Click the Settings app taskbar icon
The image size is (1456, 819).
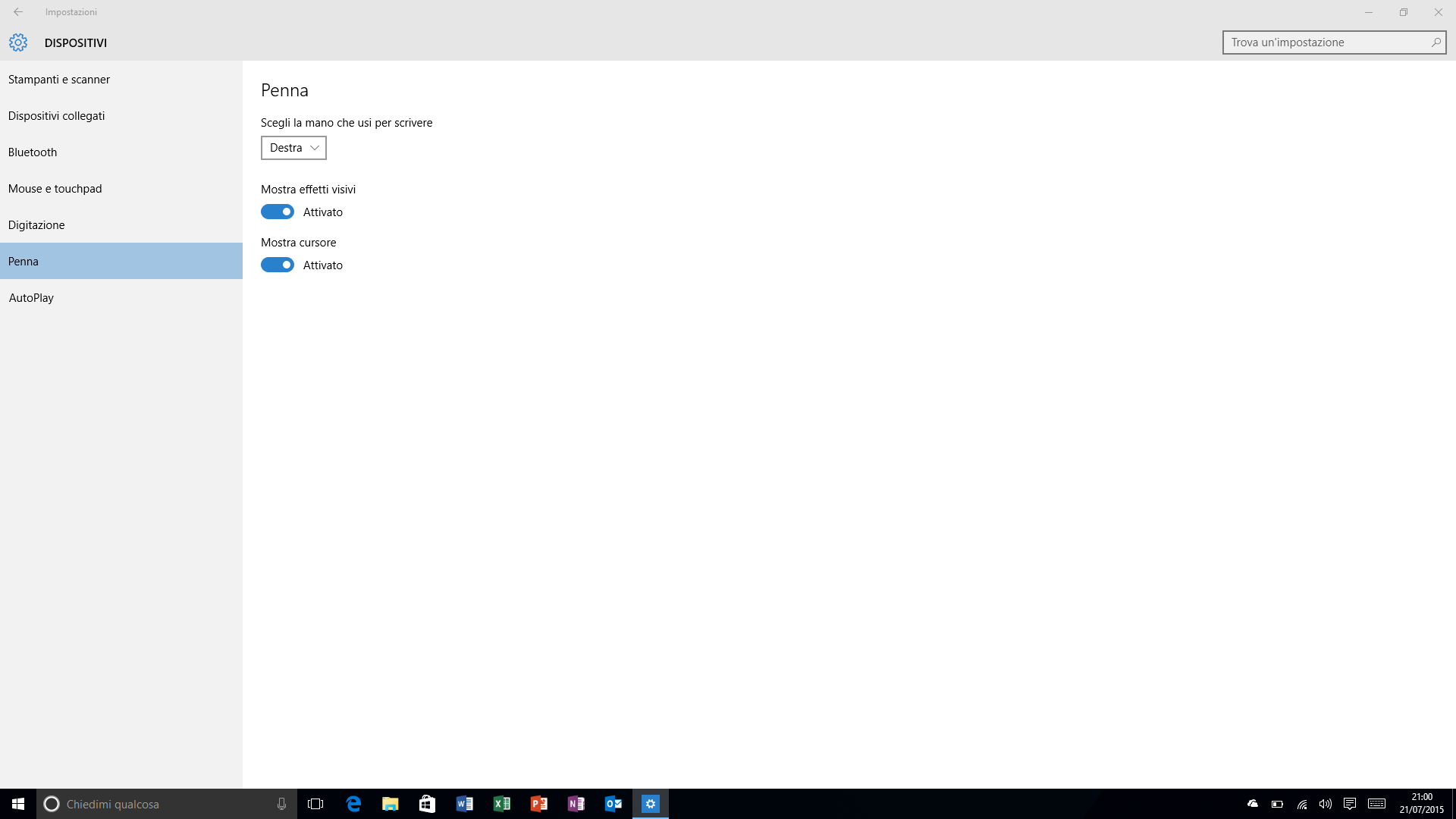point(651,804)
